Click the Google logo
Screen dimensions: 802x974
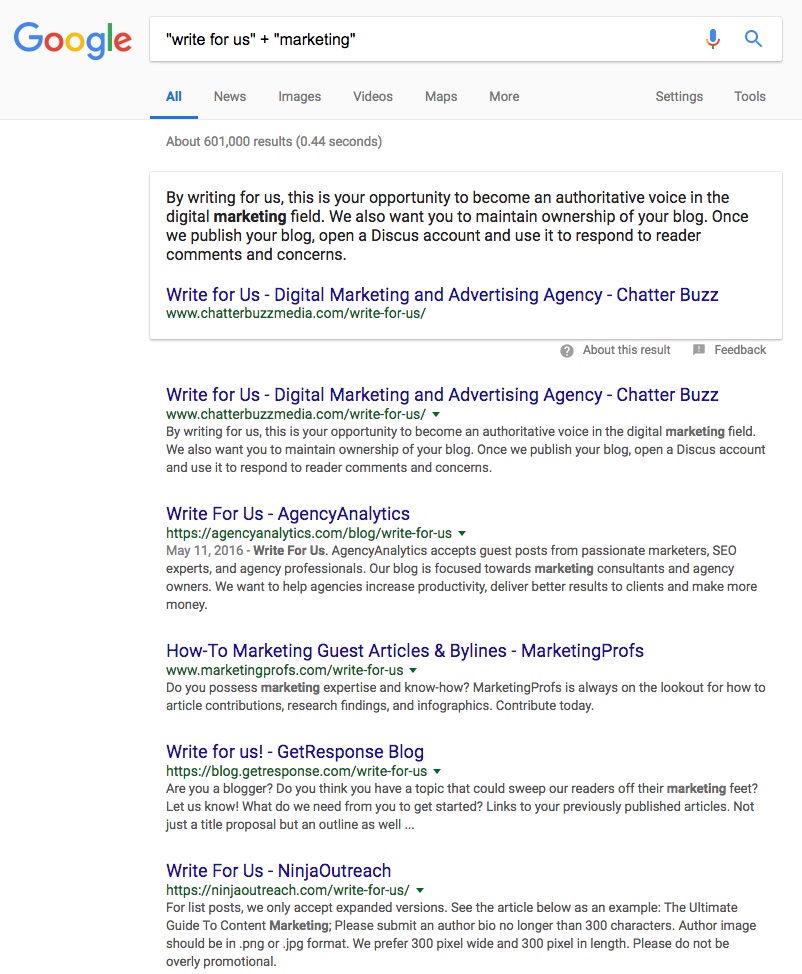point(73,40)
